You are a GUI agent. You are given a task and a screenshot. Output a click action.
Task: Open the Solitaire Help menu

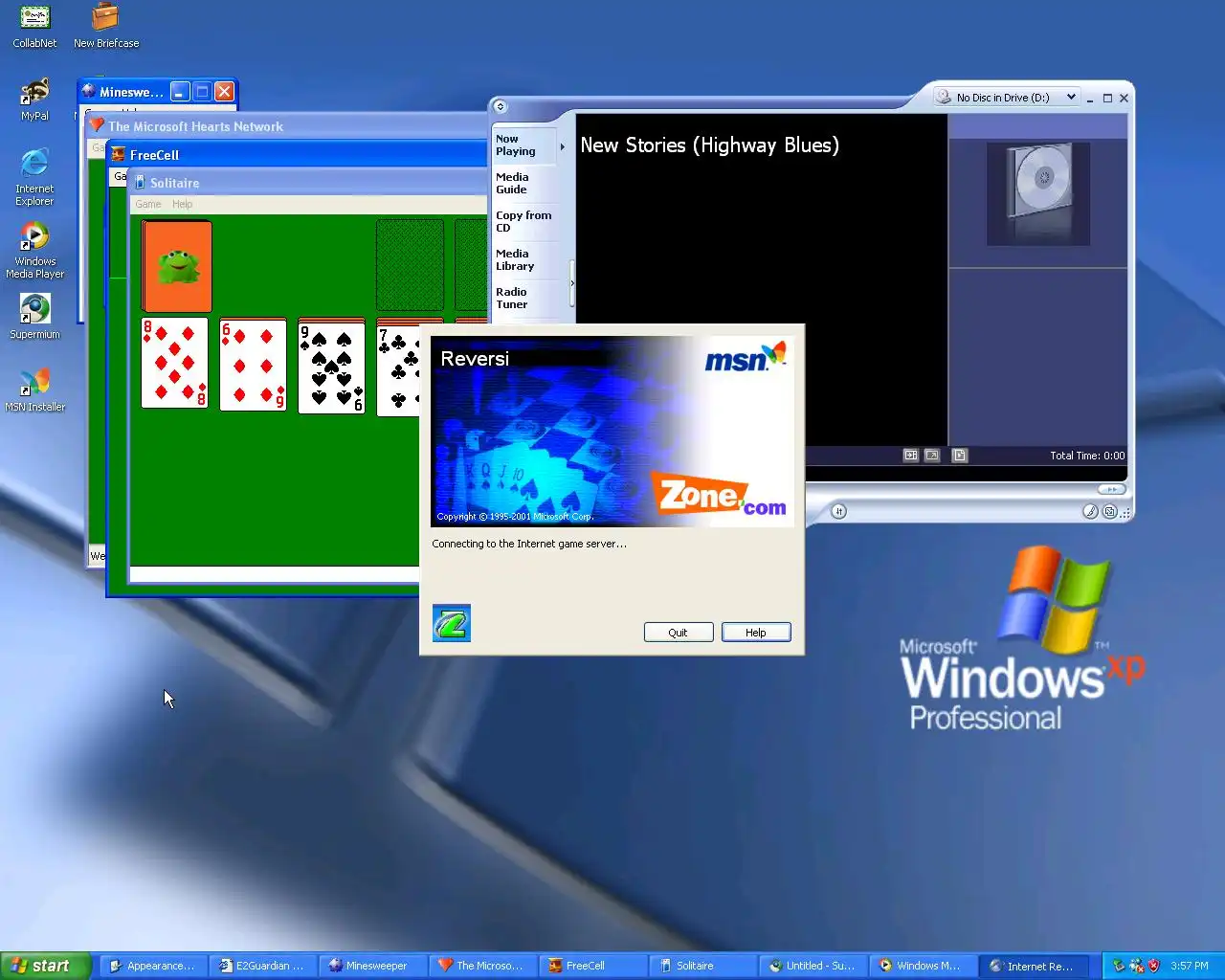click(x=182, y=204)
